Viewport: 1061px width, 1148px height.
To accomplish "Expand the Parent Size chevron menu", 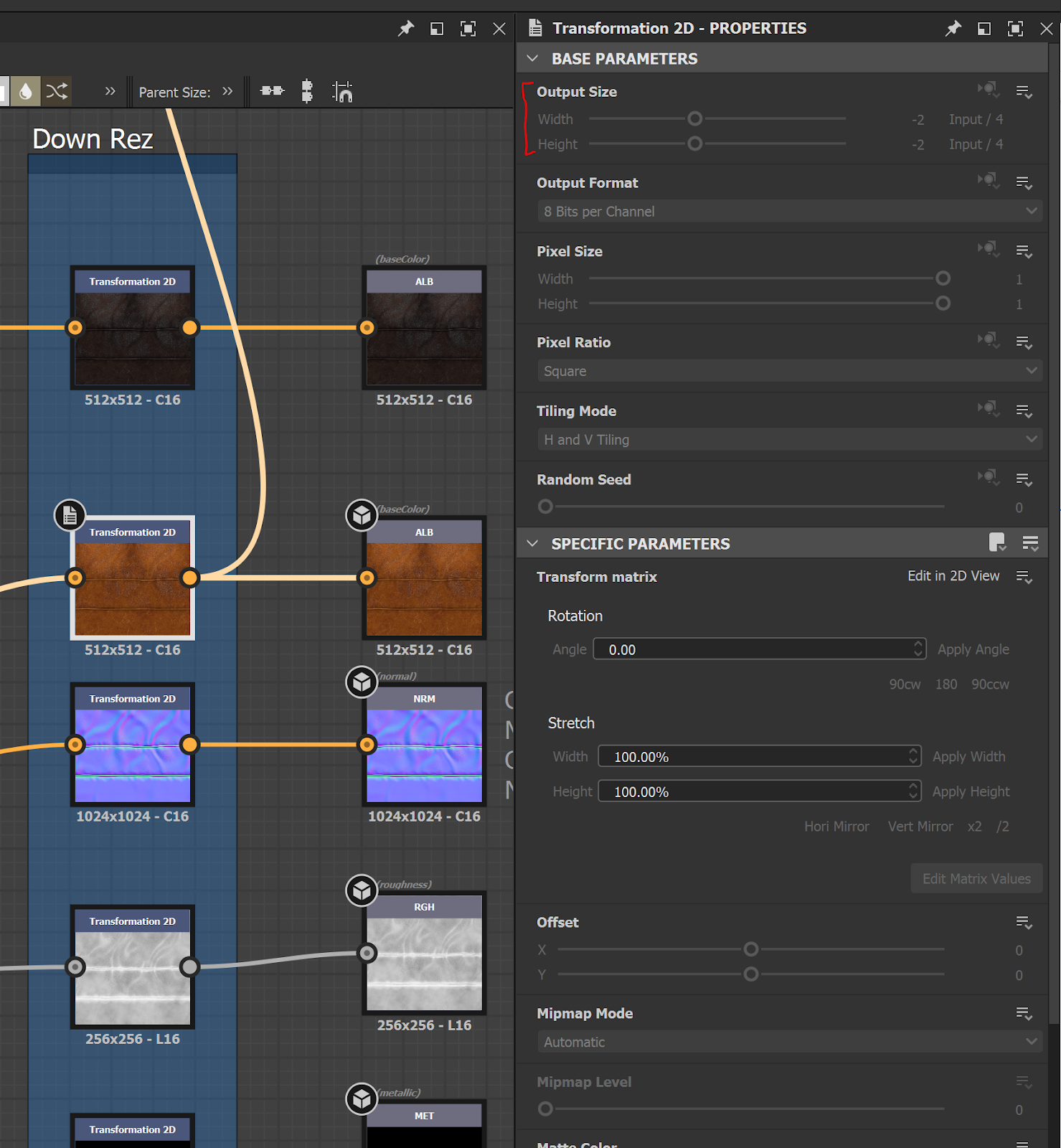I will [x=227, y=92].
